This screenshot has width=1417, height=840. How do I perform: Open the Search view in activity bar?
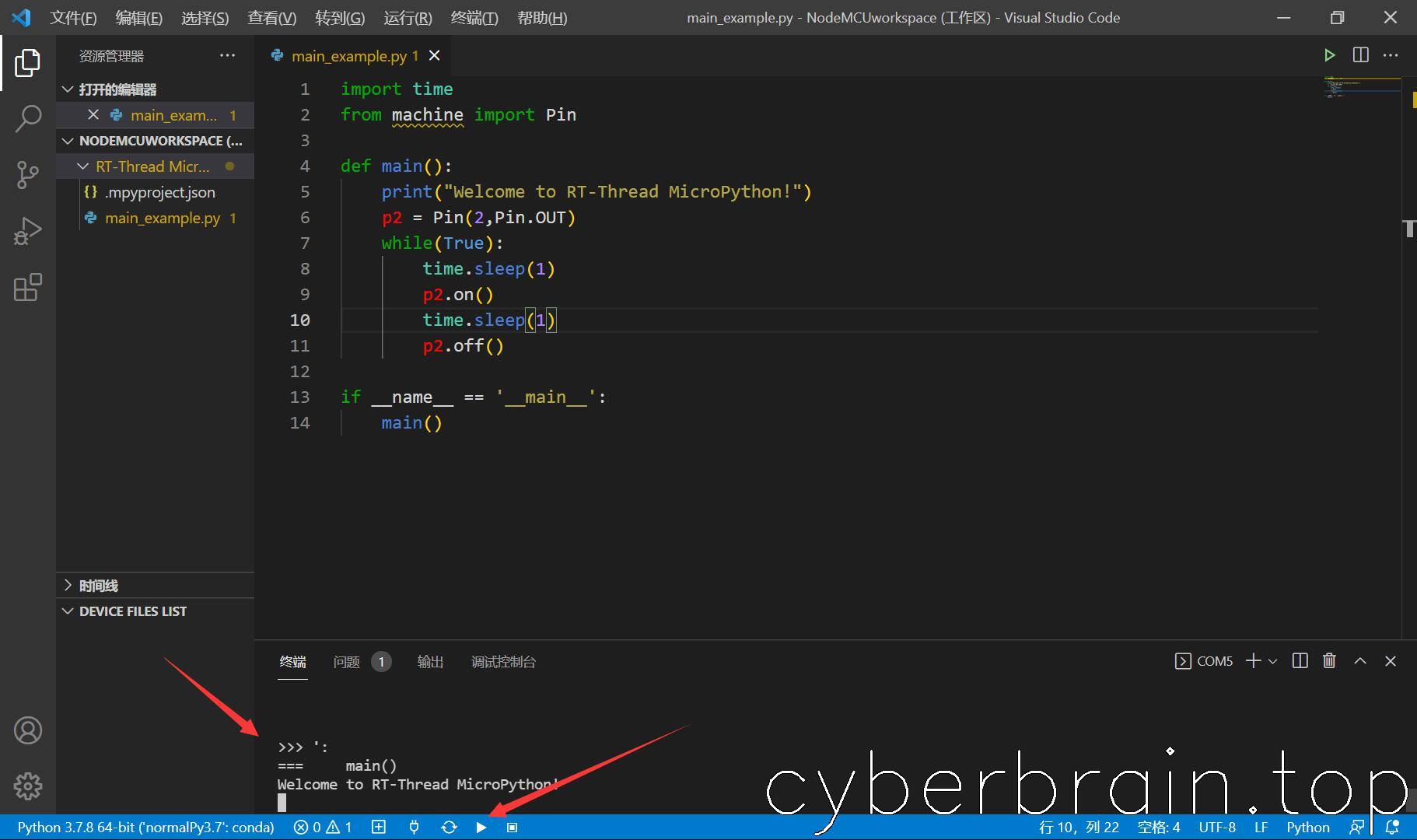tap(28, 119)
